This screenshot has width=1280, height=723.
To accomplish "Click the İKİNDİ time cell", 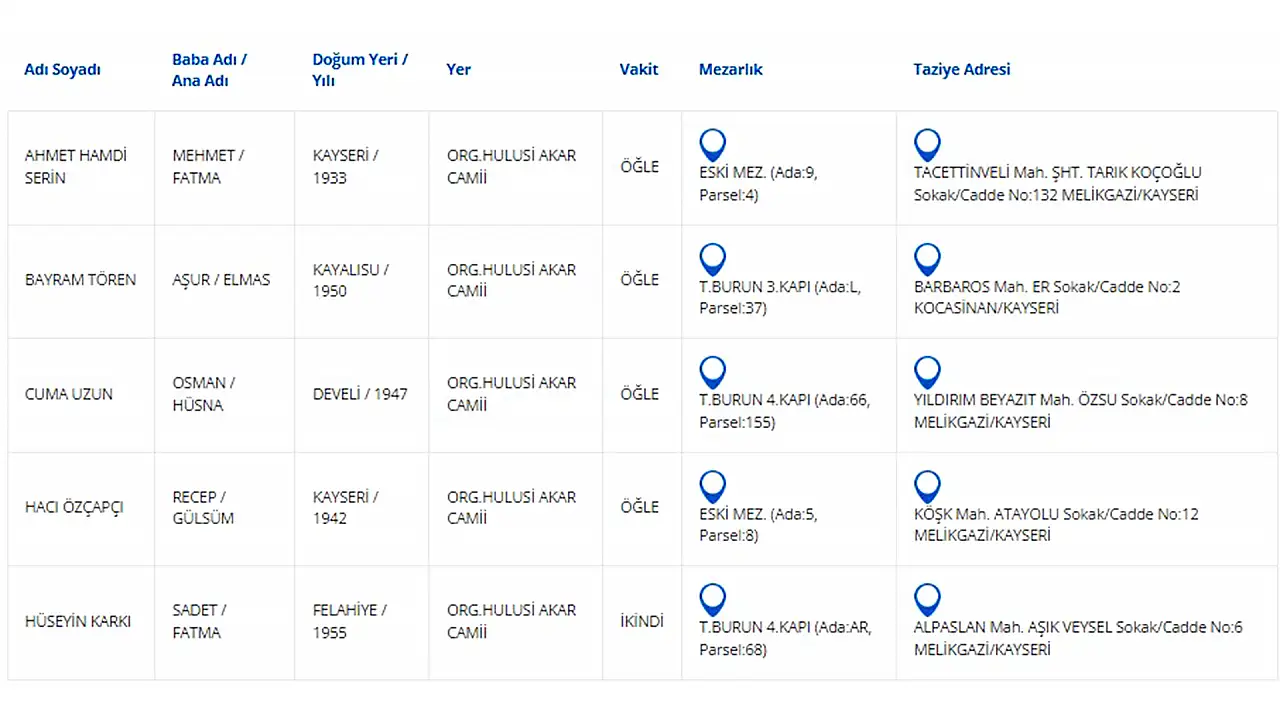I will coord(641,622).
